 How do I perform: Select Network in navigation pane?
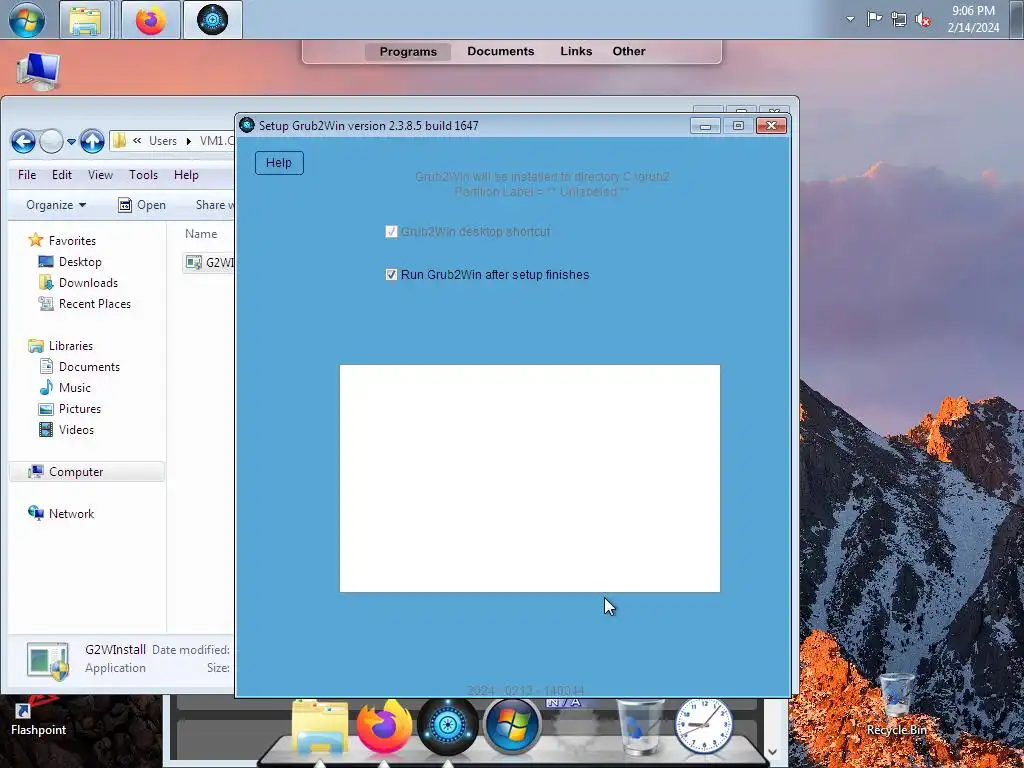click(x=61, y=514)
